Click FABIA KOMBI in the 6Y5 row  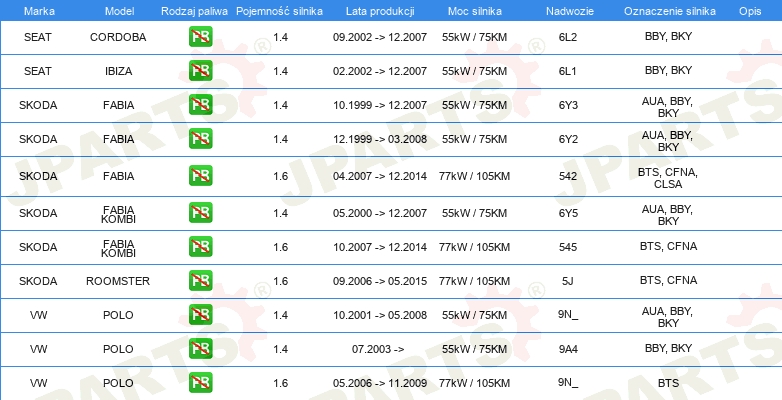(118, 214)
